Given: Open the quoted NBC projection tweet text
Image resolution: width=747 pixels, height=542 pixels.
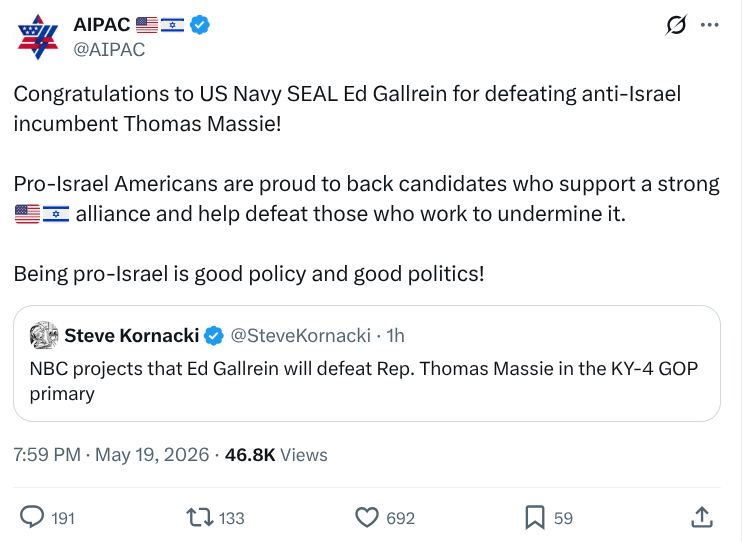Looking at the screenshot, I should [x=363, y=381].
